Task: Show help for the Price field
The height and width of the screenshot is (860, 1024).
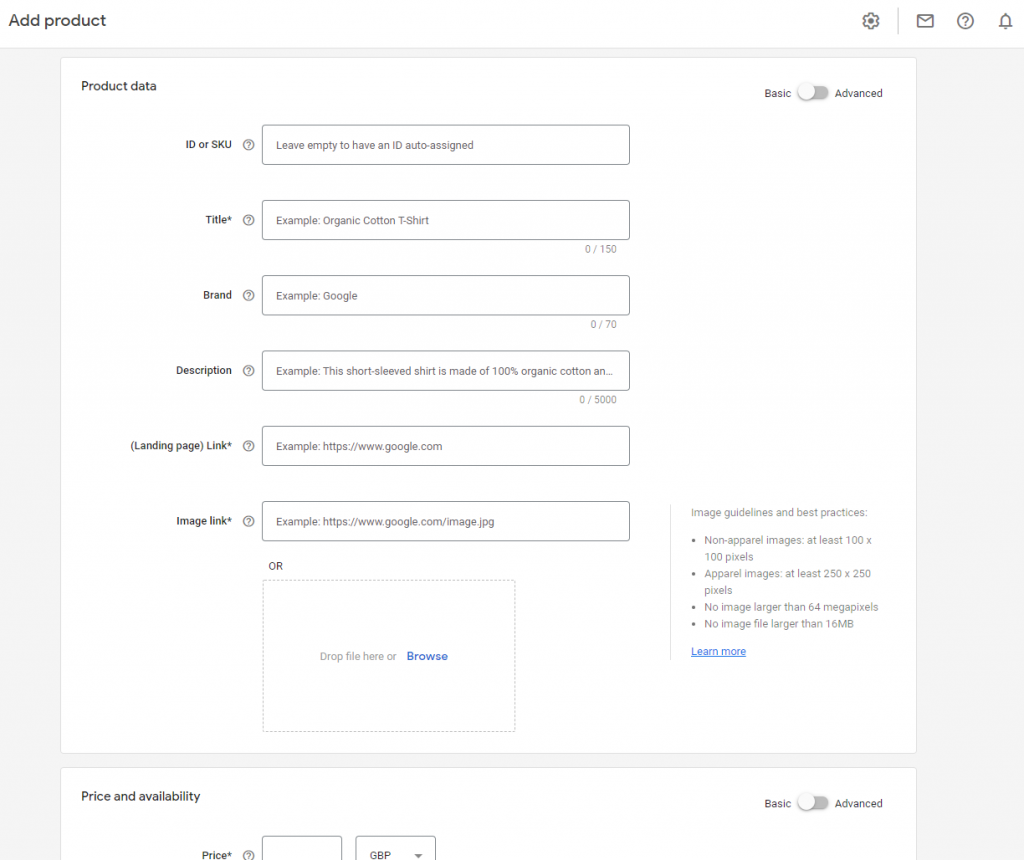Action: tap(248, 855)
